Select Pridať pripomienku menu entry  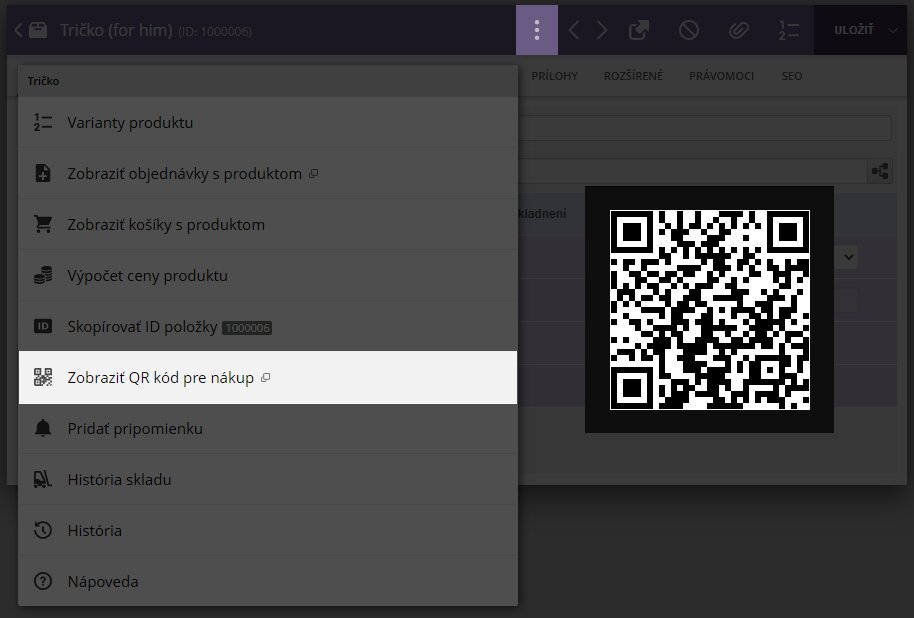coord(268,429)
